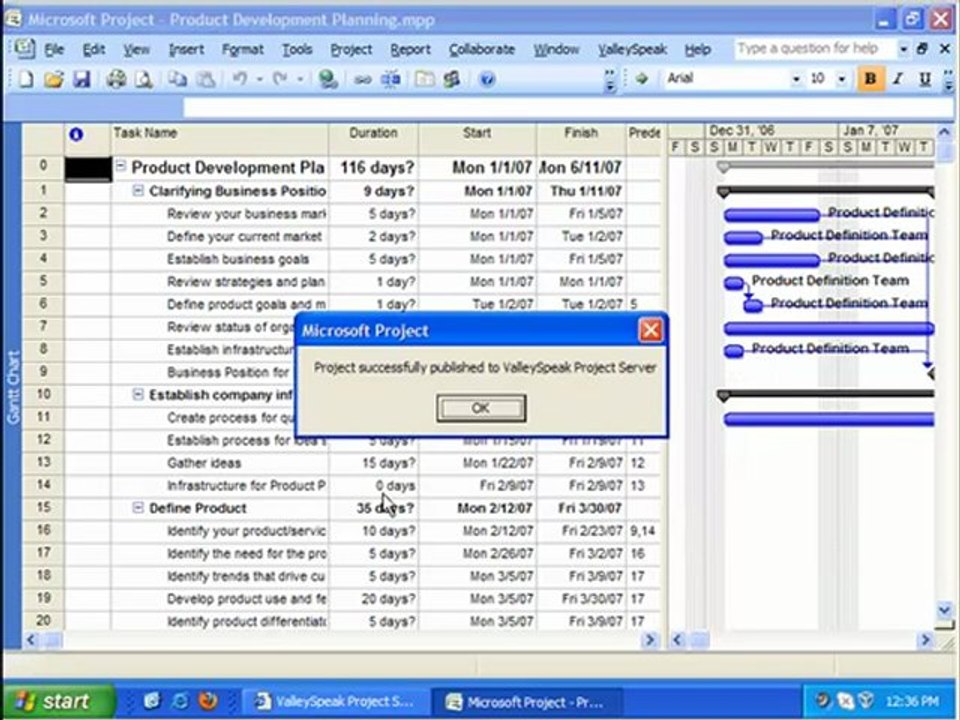Collapse the Product Development Plan summary task
Screen dimensions: 960x720
(121, 166)
